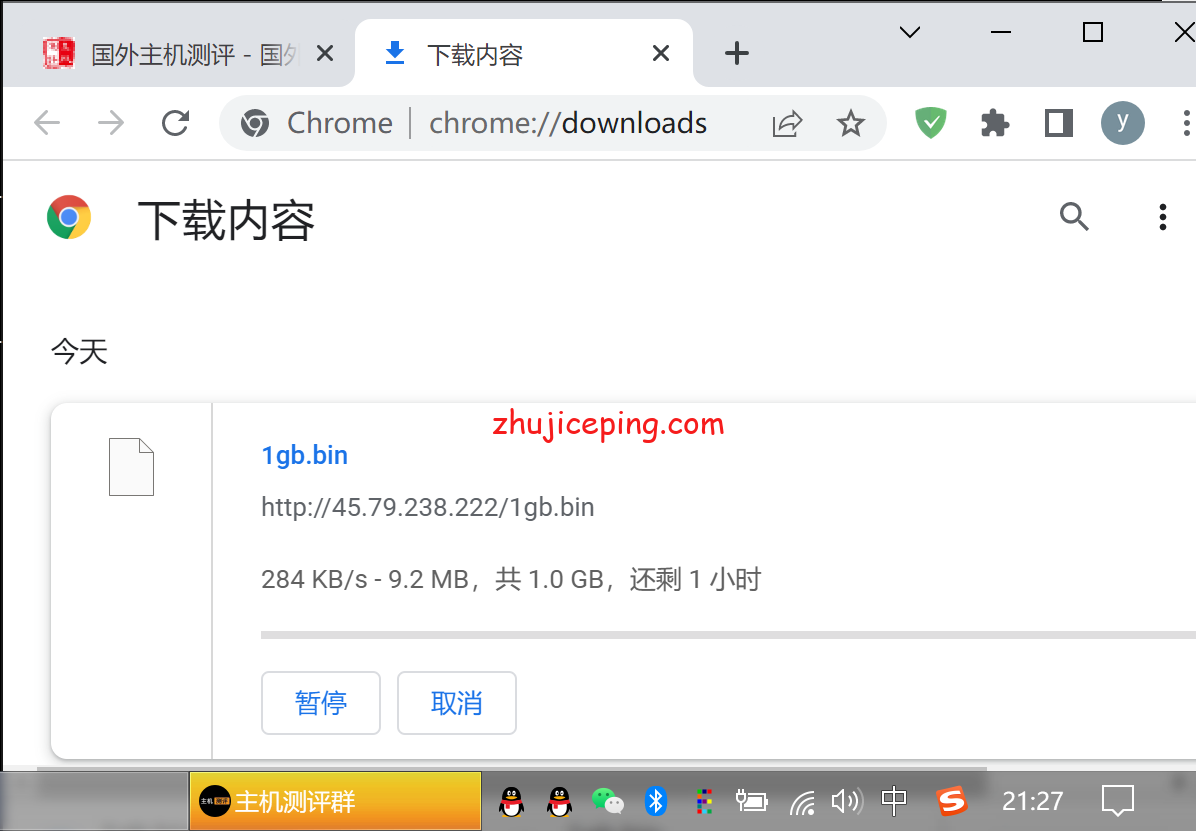Open the 1gb.bin file name link

(304, 456)
